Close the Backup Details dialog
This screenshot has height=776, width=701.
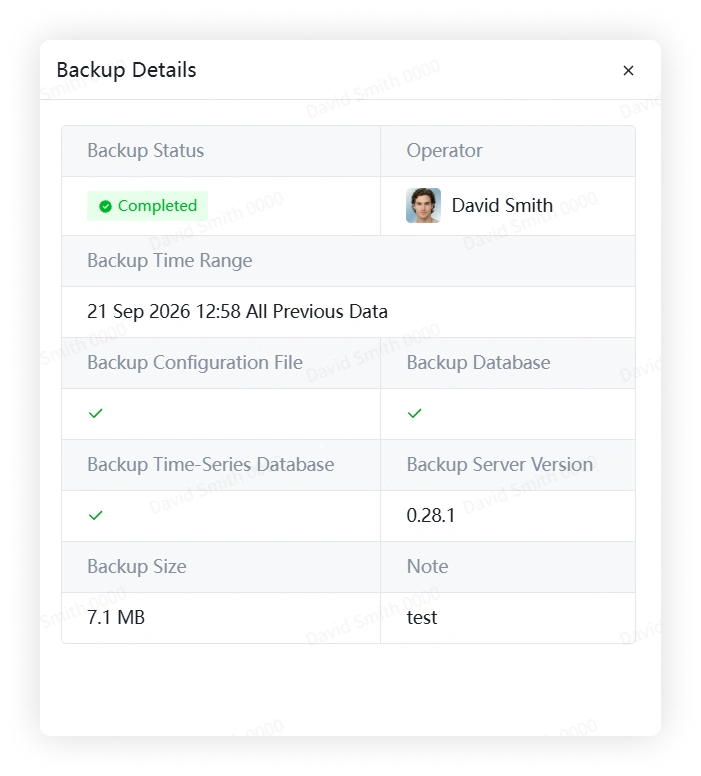[628, 70]
